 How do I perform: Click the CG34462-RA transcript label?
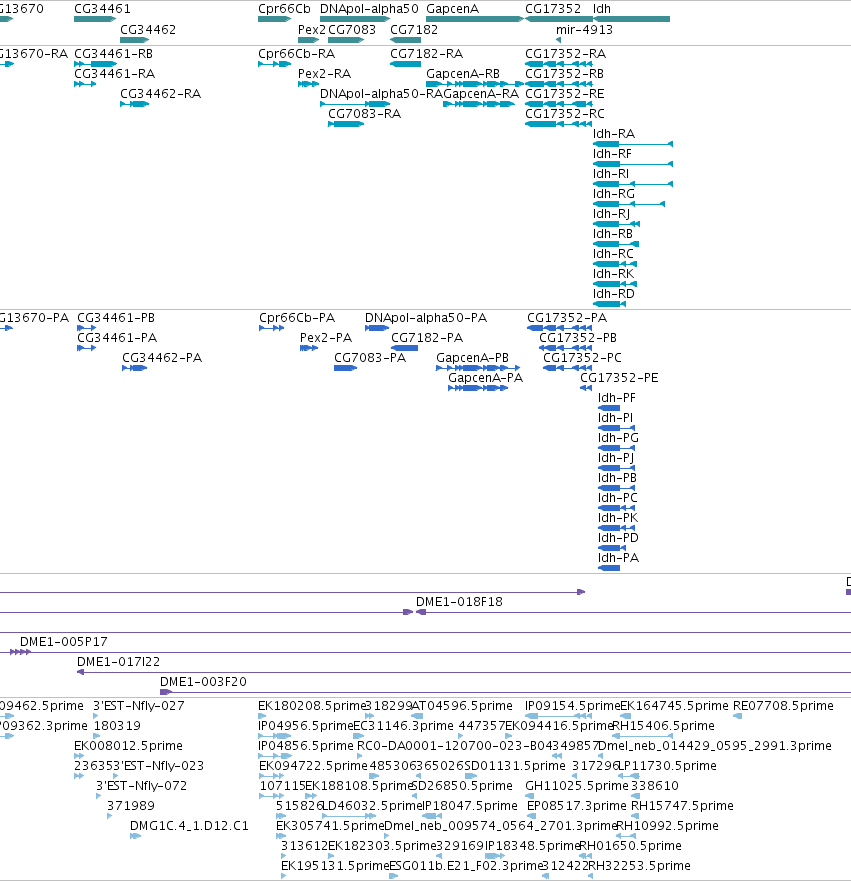pos(161,93)
